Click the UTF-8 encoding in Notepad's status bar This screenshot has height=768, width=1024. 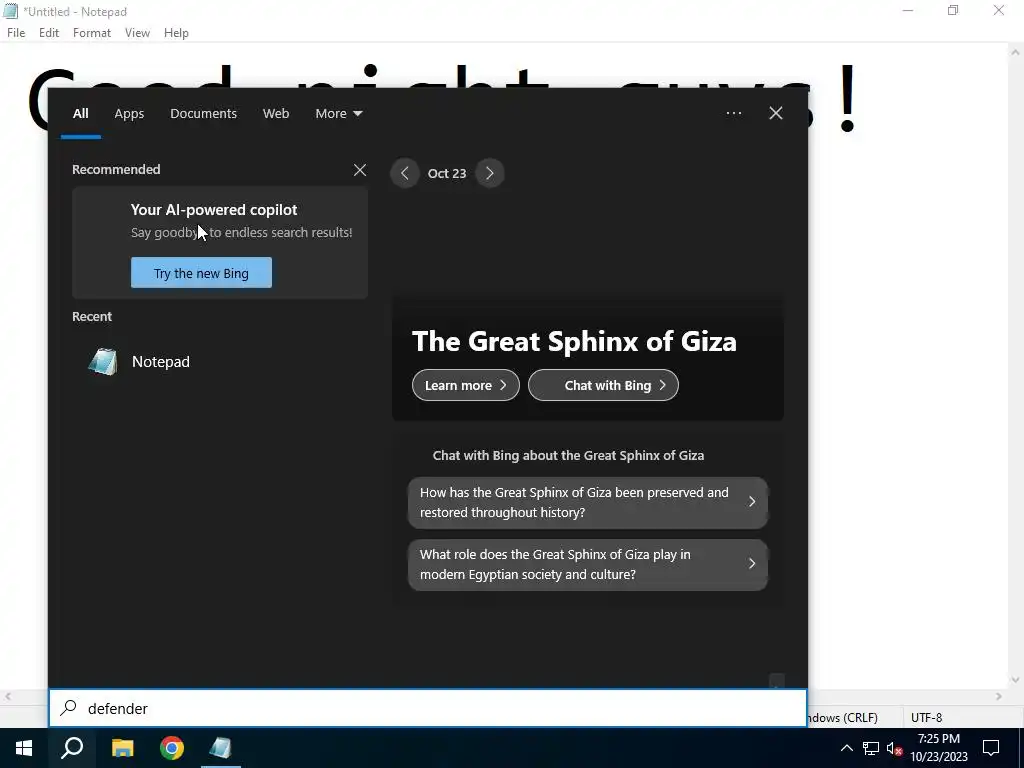pos(926,717)
